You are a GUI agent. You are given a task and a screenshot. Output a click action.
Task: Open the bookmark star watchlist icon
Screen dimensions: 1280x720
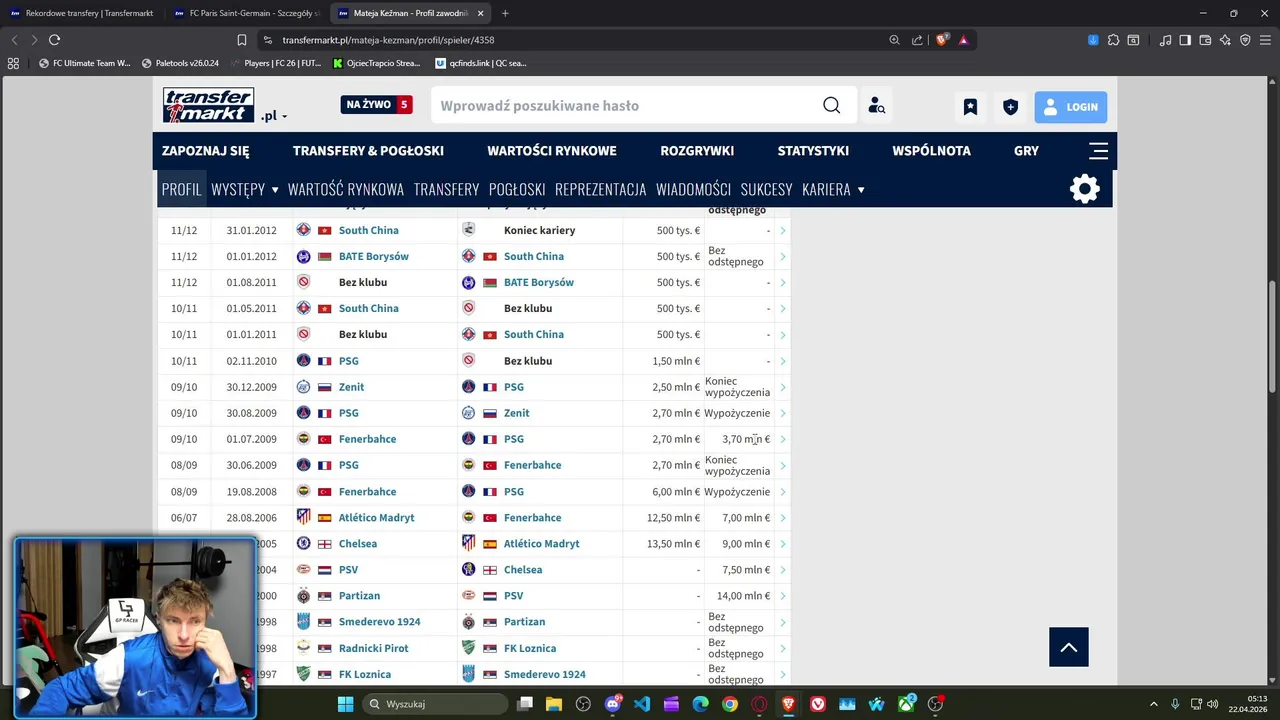coord(970,107)
